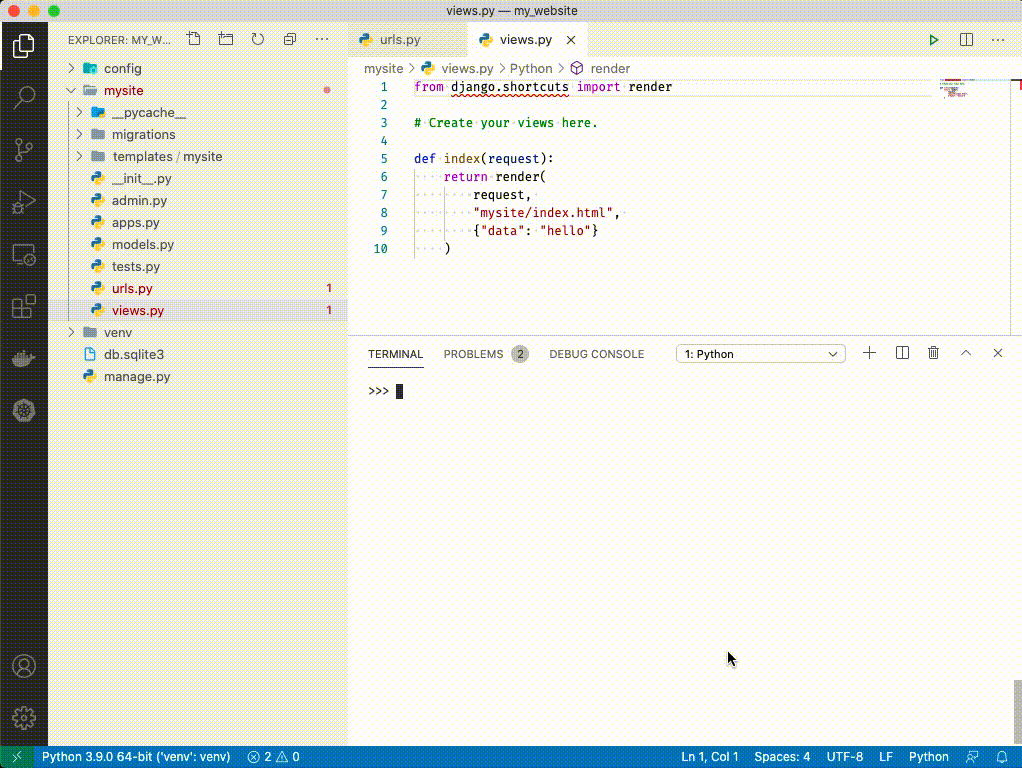Screen dimensions: 1022x768
Task: Switch to the PROBLEMS panel tab
Action: point(473,354)
